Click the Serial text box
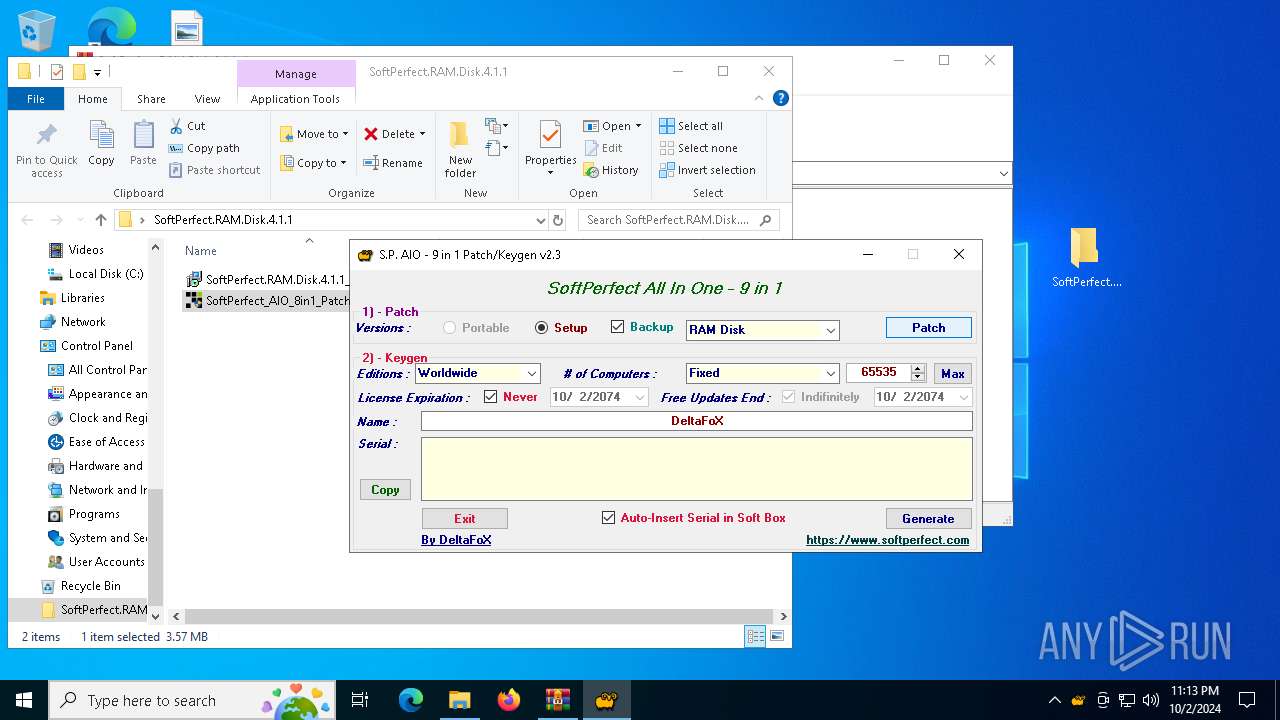The width and height of the screenshot is (1280, 720). pyautogui.click(x=696, y=468)
